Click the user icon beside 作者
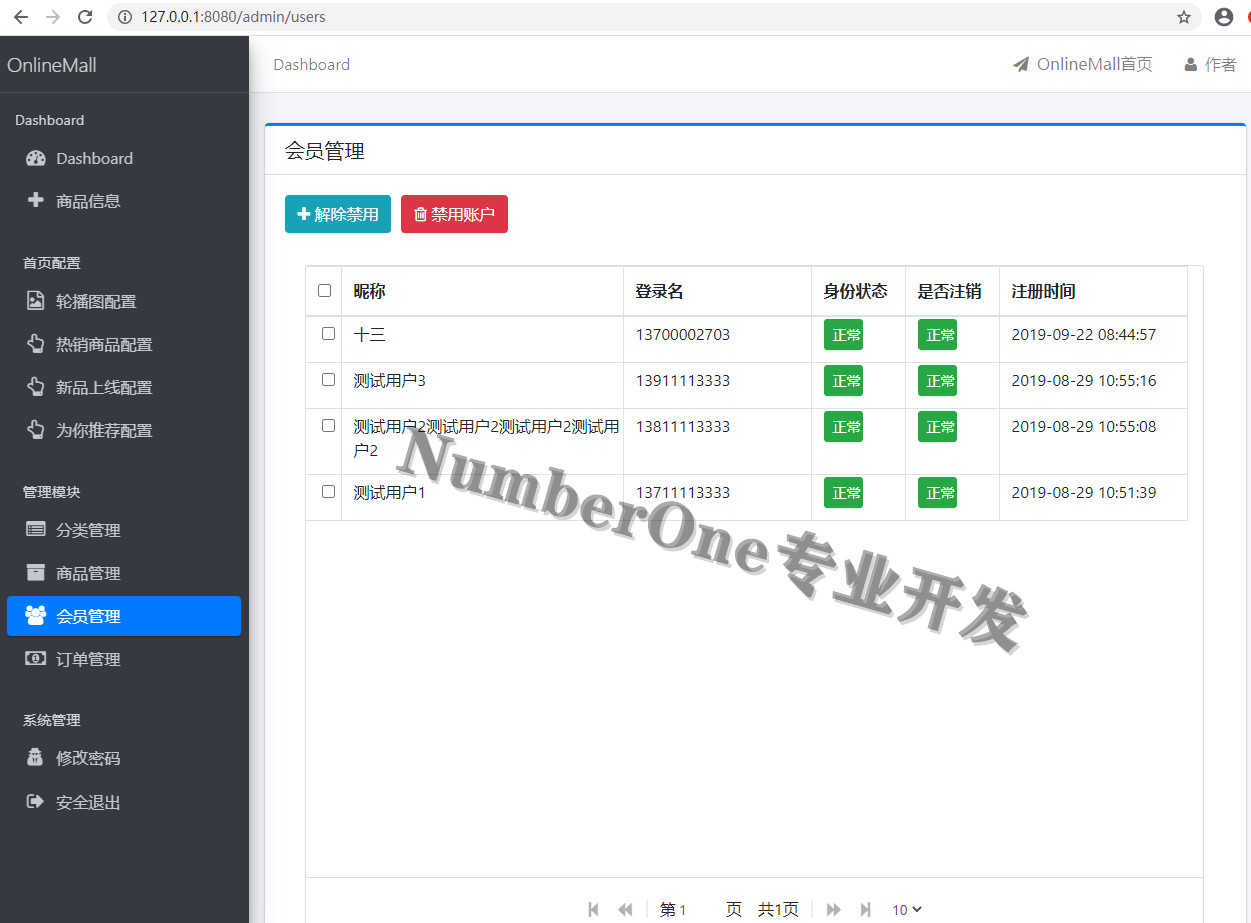Image resolution: width=1251 pixels, height=923 pixels. [x=1191, y=64]
